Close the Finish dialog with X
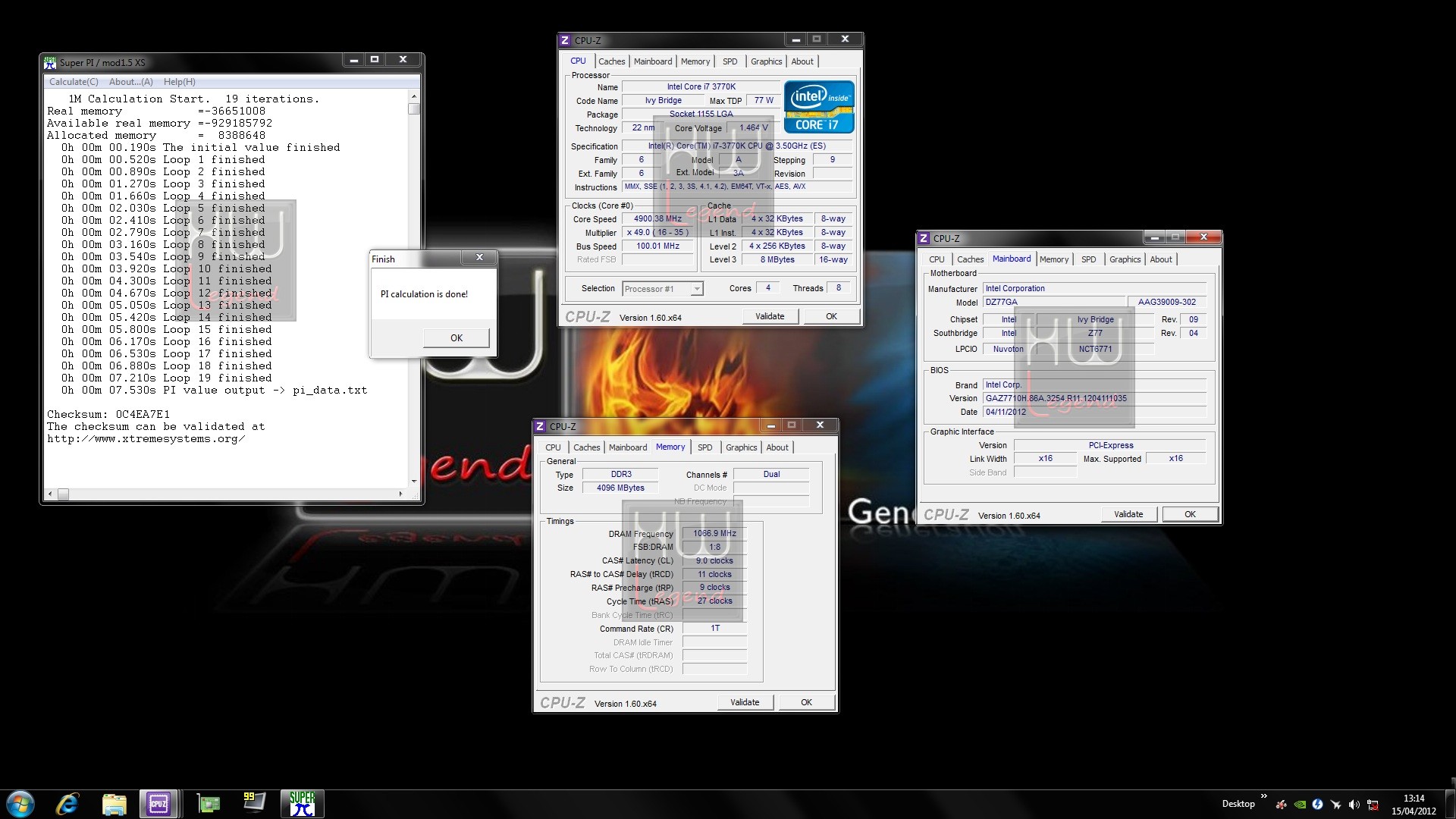The width and height of the screenshot is (1456, 819). [479, 258]
